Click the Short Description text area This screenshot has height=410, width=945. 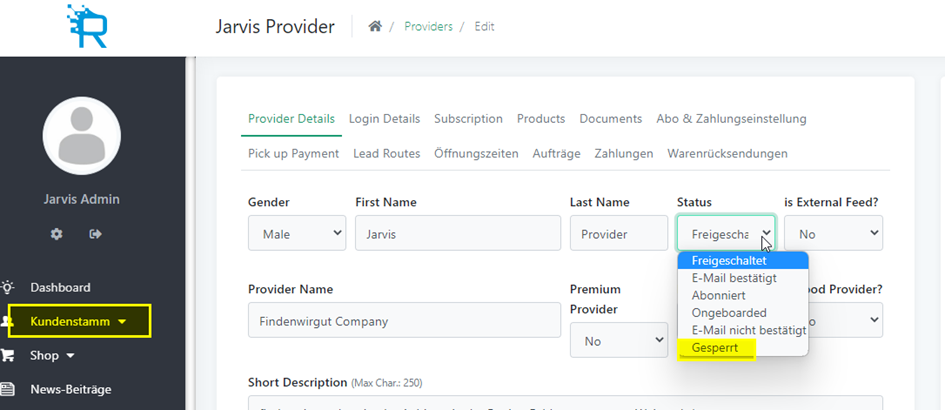click(x=565, y=403)
